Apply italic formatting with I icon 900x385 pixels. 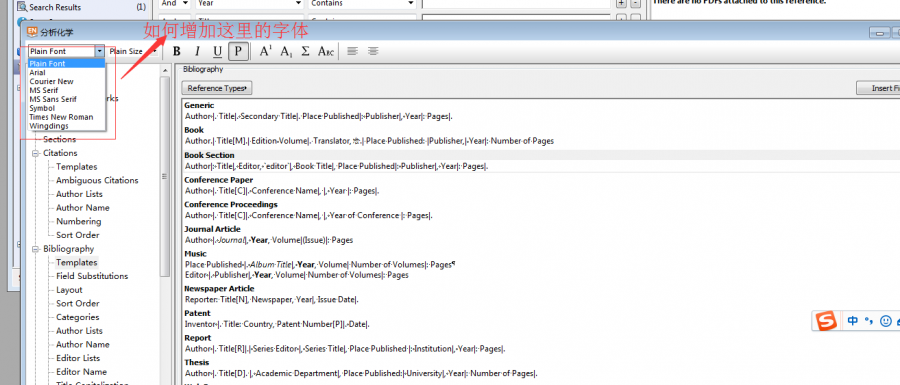(197, 52)
